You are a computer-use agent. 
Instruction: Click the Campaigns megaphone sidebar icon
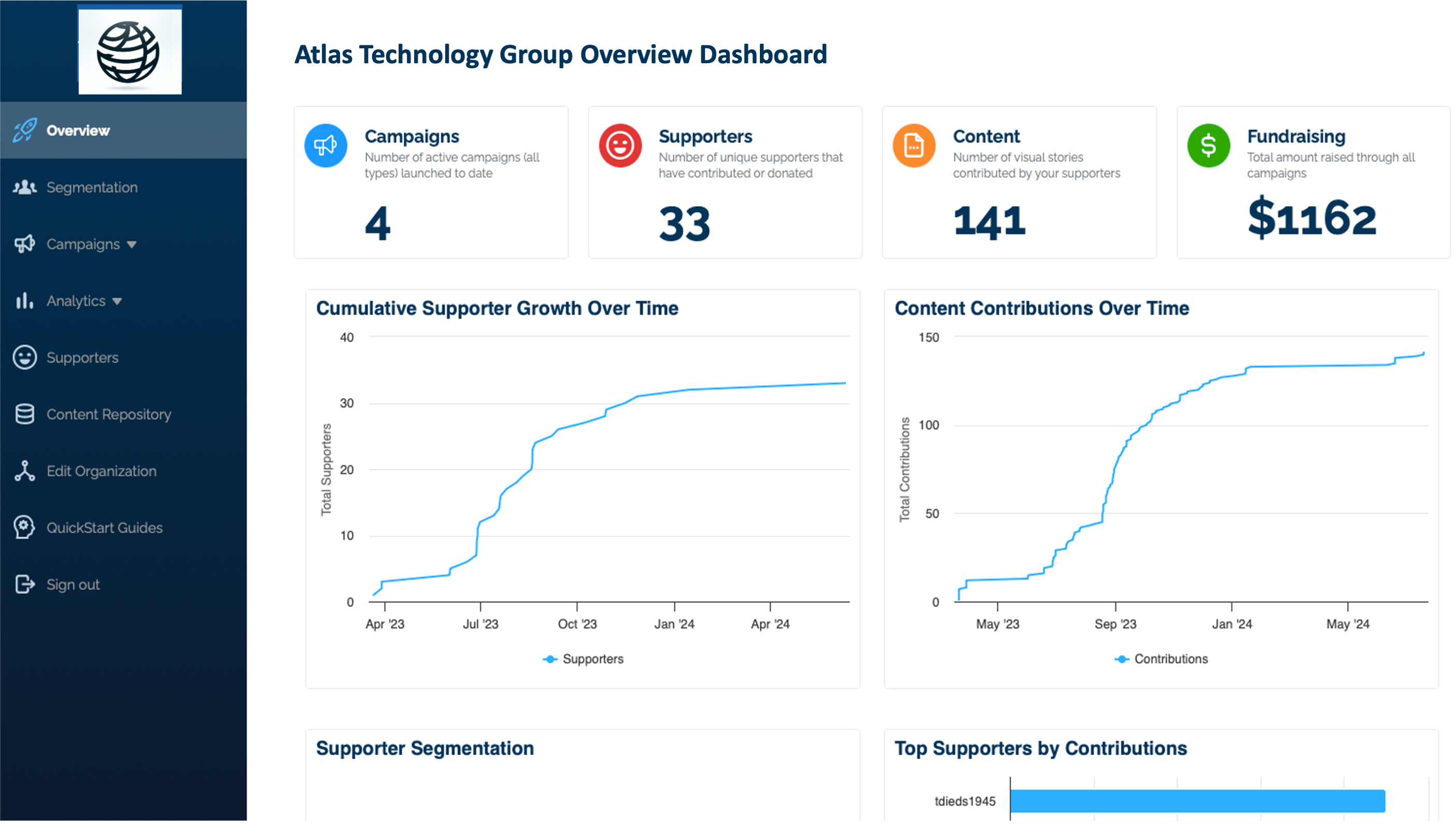point(25,244)
